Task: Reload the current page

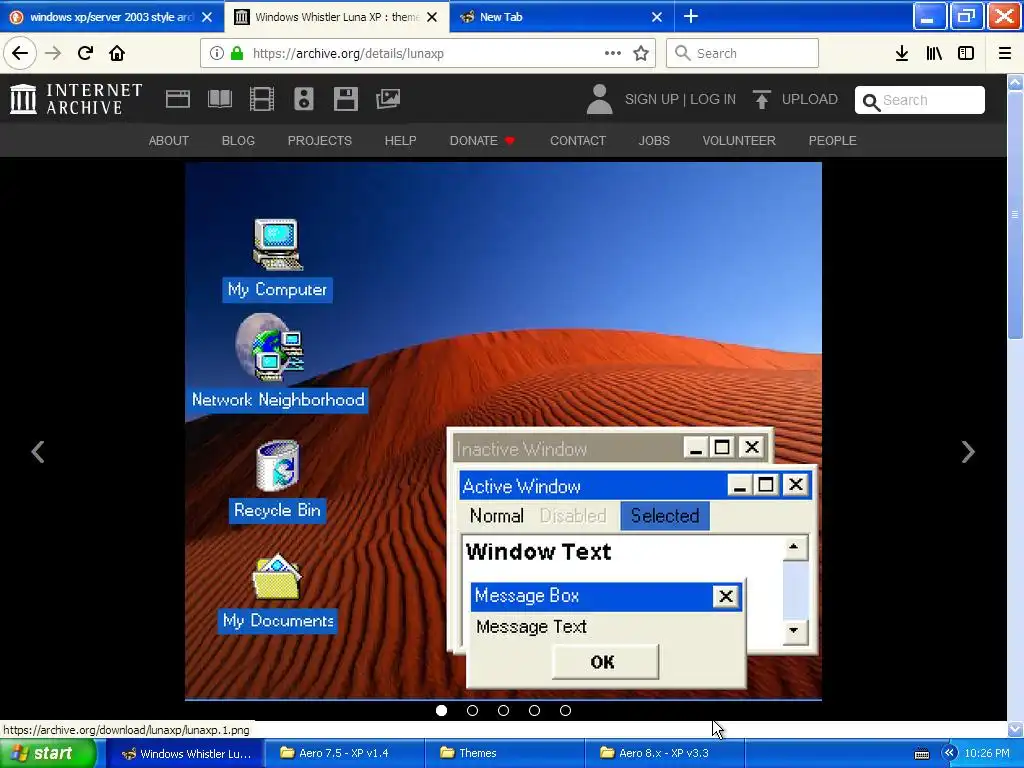Action: (x=85, y=53)
